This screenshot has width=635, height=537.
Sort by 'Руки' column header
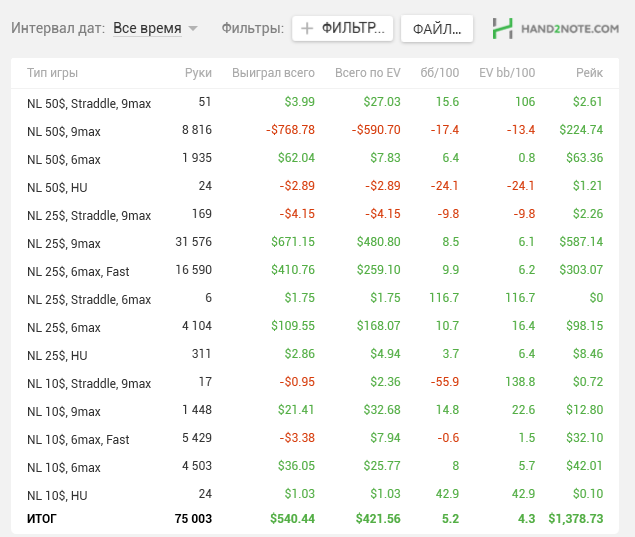click(198, 73)
